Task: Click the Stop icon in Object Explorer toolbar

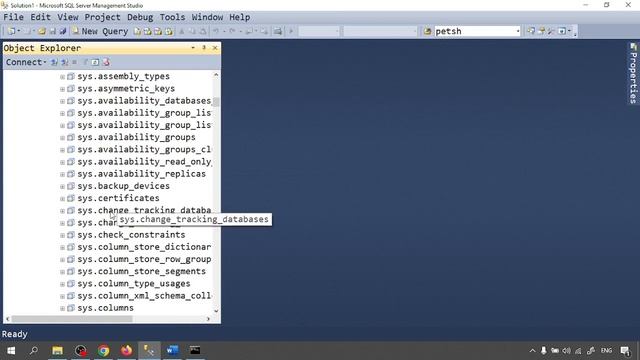Action: pos(75,62)
